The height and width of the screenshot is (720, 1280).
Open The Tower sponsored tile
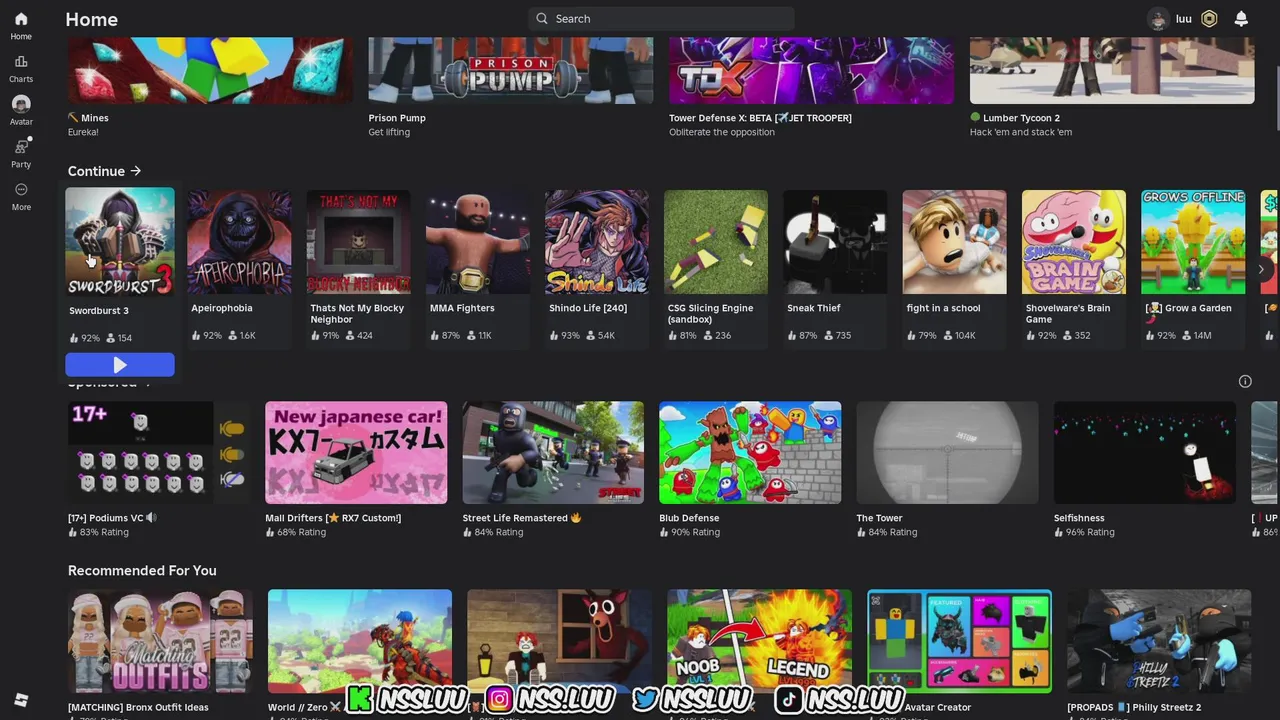(947, 452)
